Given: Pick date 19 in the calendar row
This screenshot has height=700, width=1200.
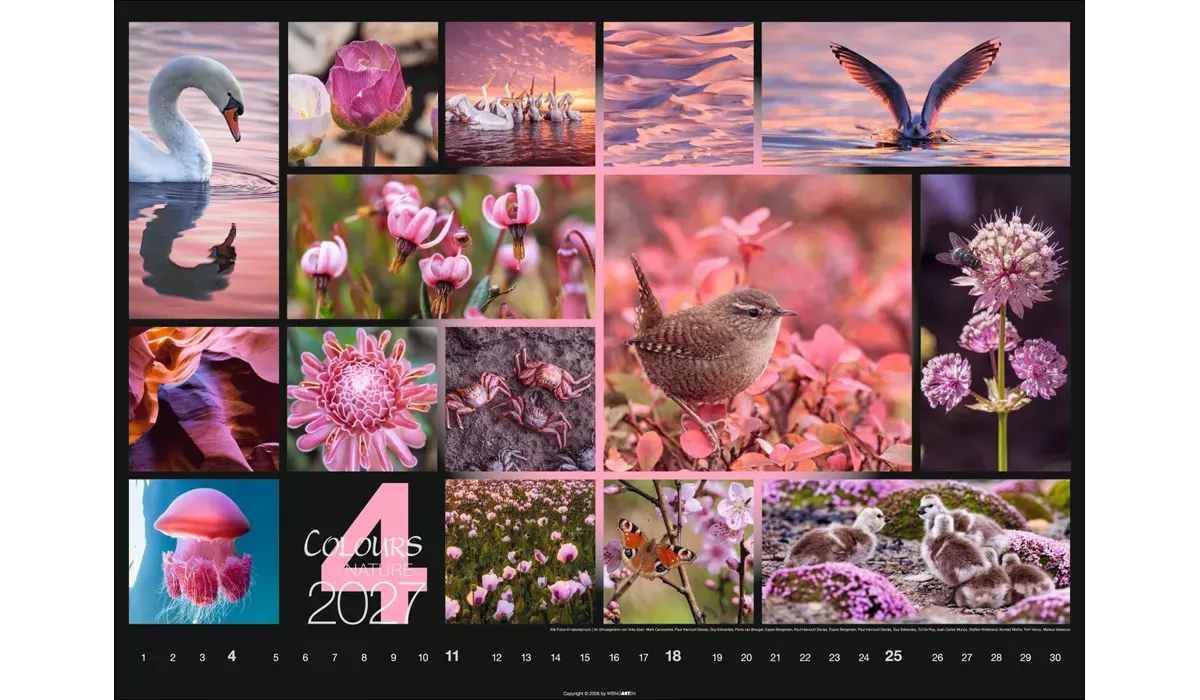Looking at the screenshot, I should (717, 657).
